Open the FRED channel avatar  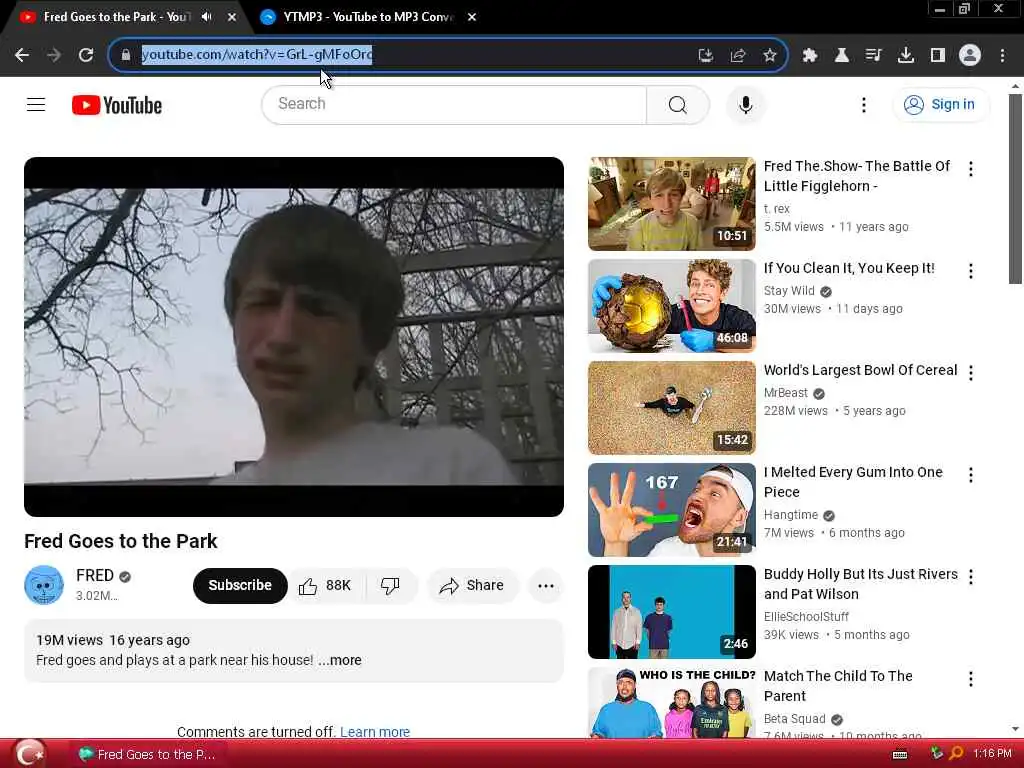click(x=44, y=585)
